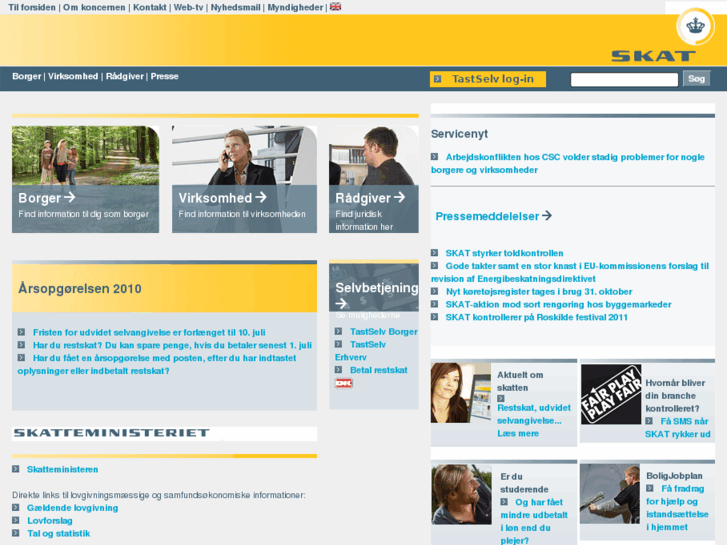This screenshot has height=545, width=727.
Task: Click bullet icon before Betal restskat
Action: [x=338, y=370]
